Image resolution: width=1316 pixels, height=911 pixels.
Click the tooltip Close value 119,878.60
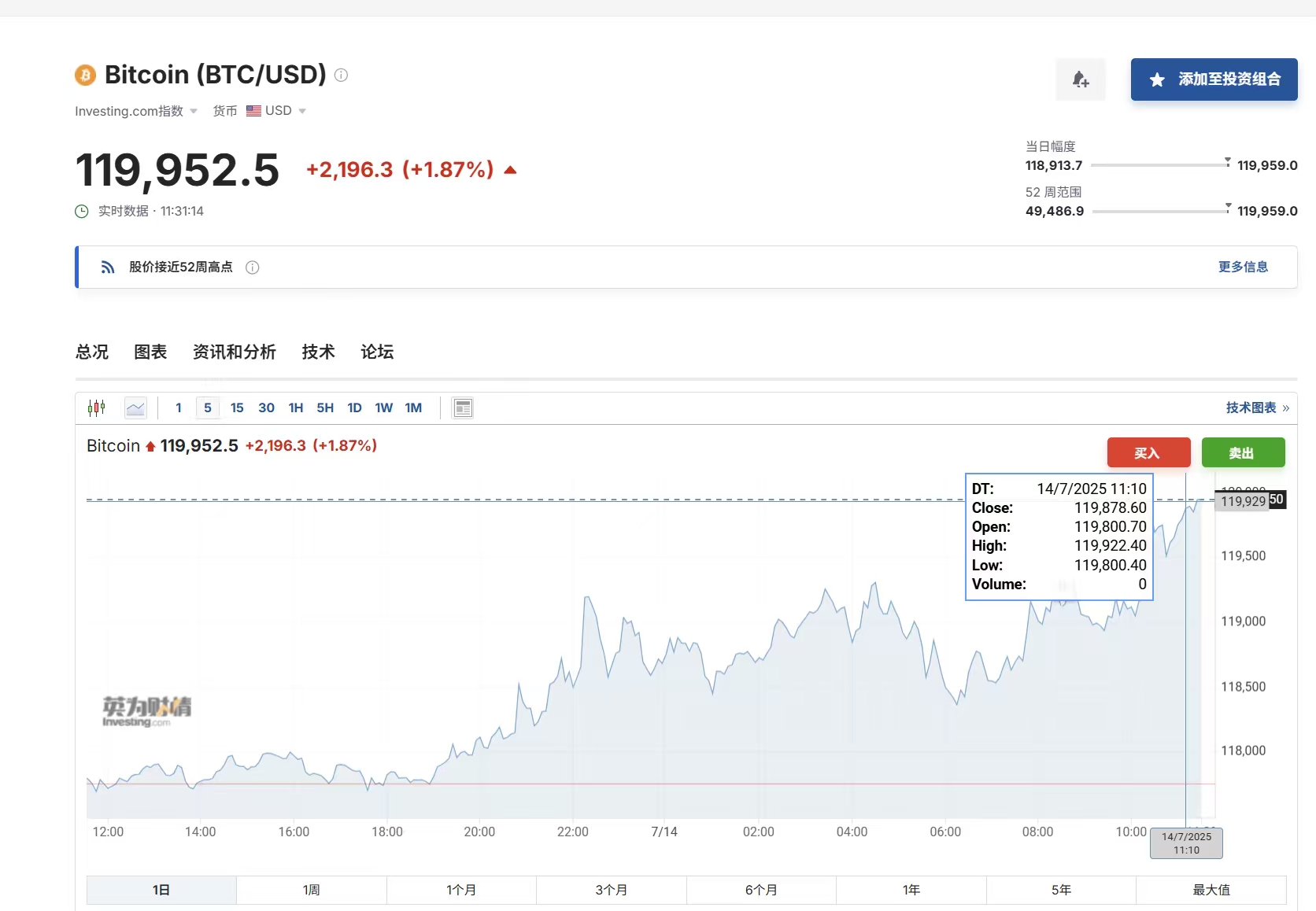[x=1111, y=507]
